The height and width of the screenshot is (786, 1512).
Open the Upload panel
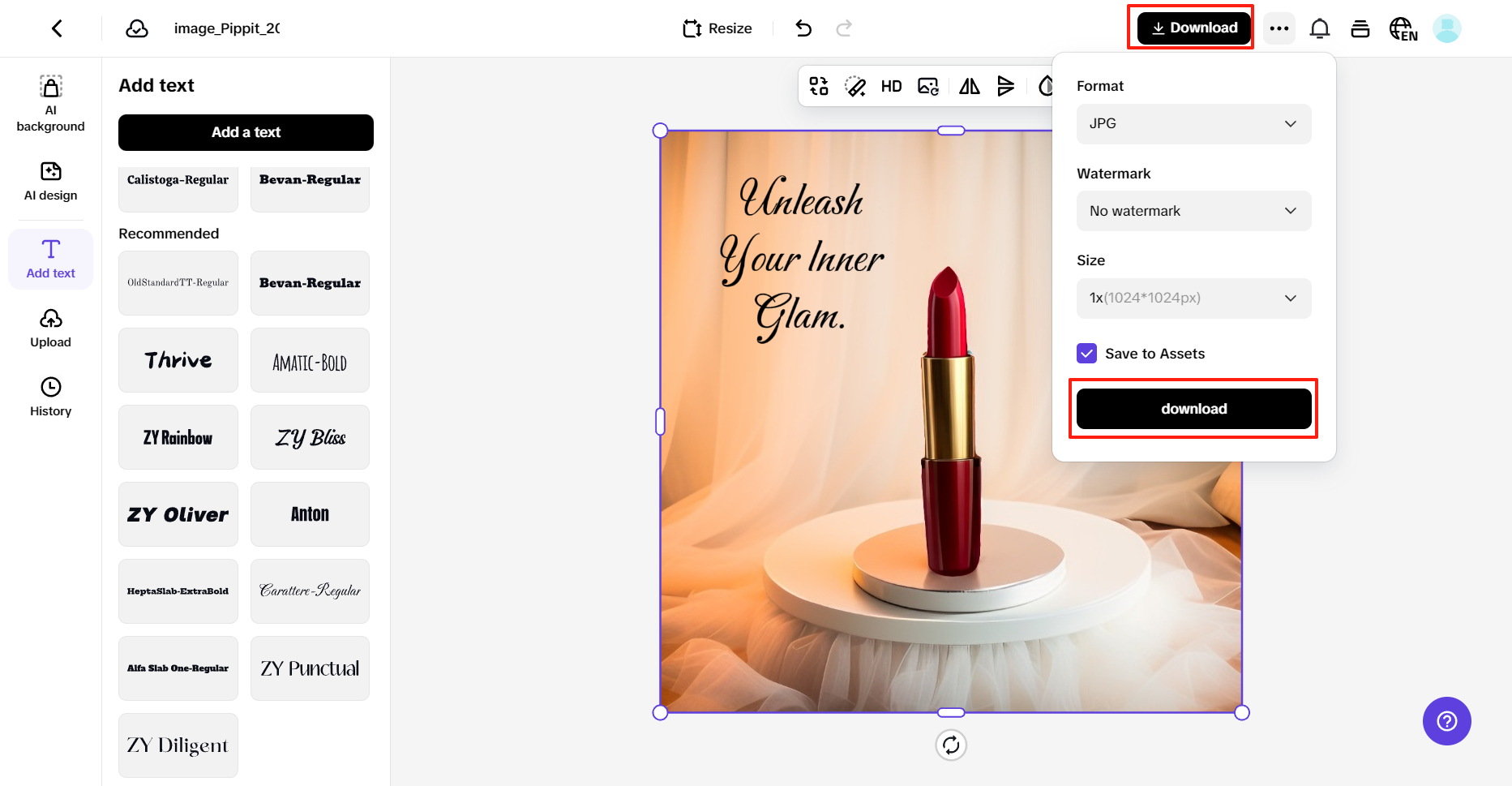[x=50, y=327]
